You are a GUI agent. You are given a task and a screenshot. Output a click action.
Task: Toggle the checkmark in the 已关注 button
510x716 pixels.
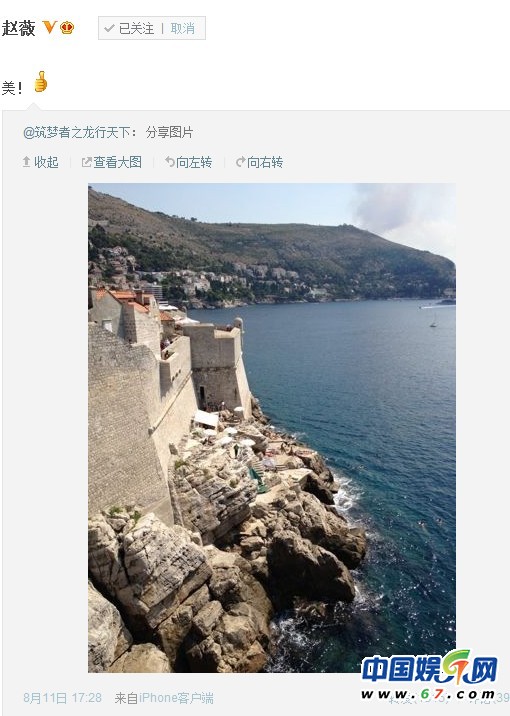(109, 28)
